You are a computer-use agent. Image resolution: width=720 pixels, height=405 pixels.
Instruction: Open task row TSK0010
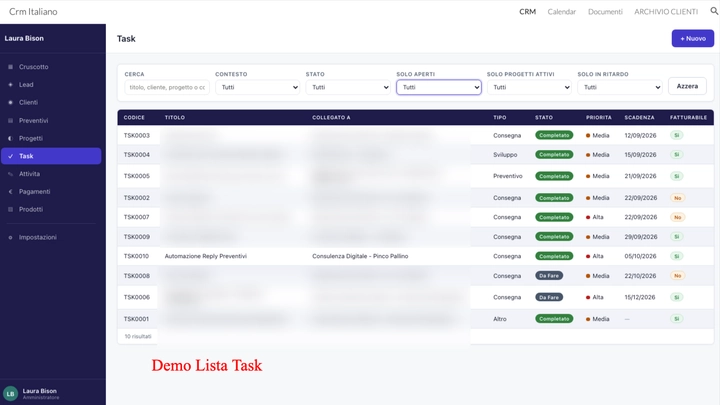416,256
